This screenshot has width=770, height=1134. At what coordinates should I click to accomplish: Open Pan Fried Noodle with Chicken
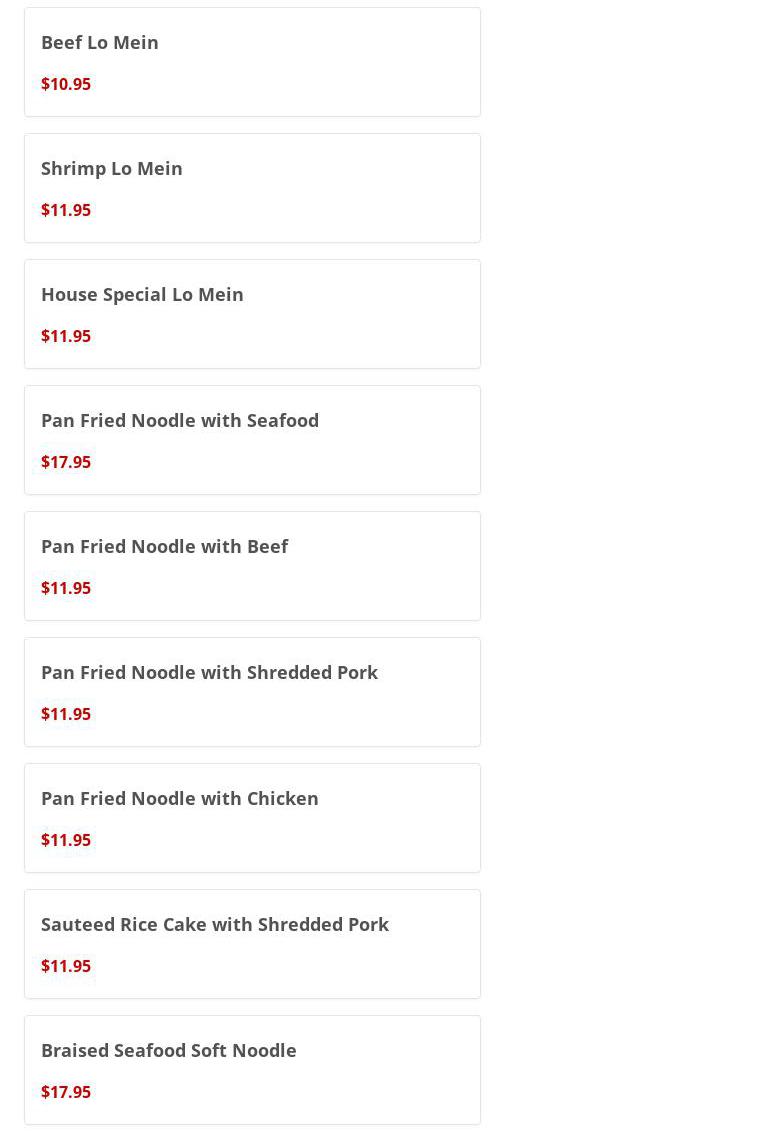179,798
